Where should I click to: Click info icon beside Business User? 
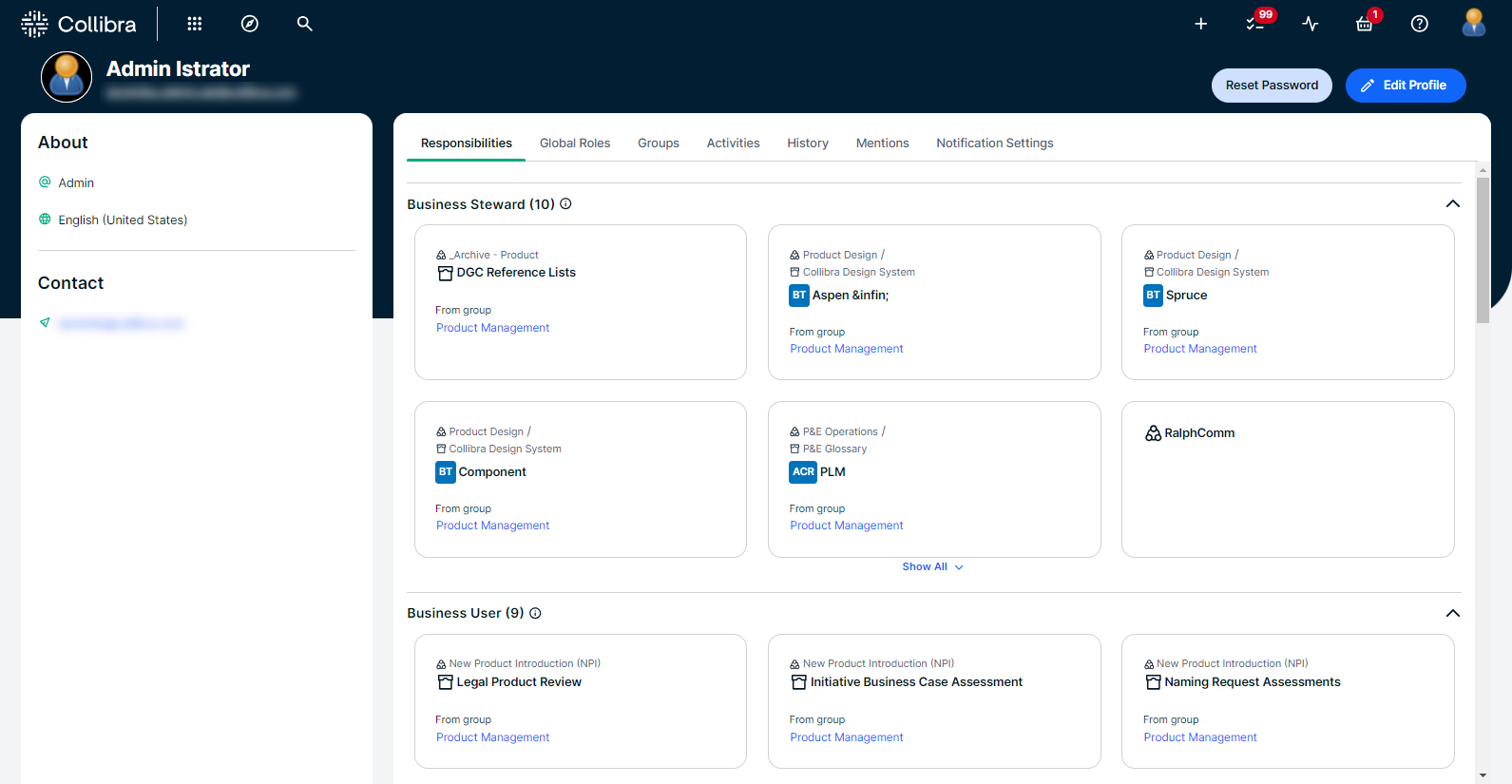(535, 613)
